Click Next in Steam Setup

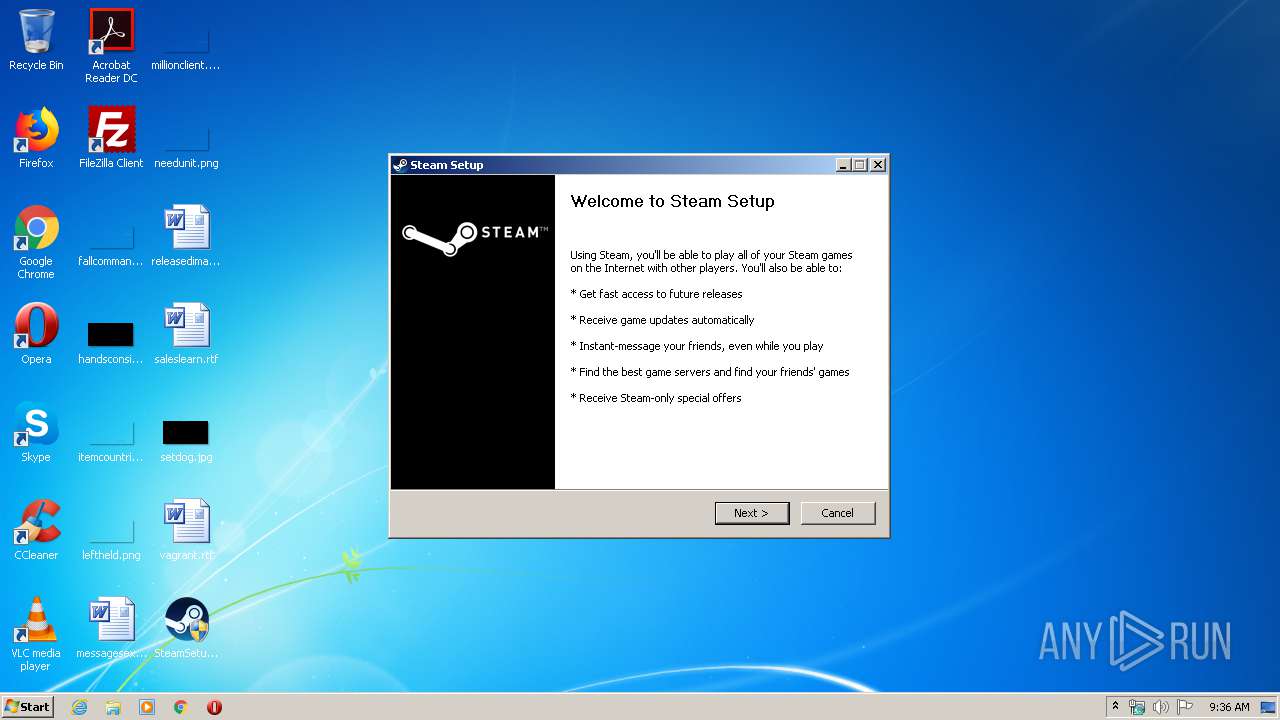[752, 513]
